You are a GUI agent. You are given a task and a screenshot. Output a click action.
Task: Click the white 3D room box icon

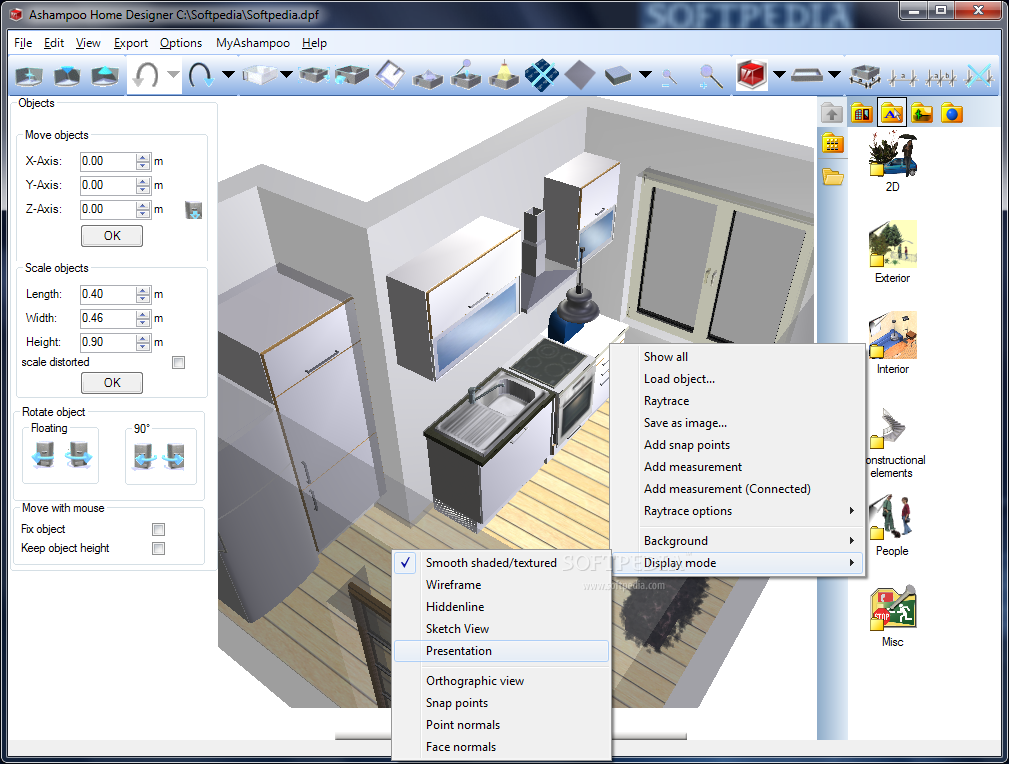pyautogui.click(x=260, y=75)
